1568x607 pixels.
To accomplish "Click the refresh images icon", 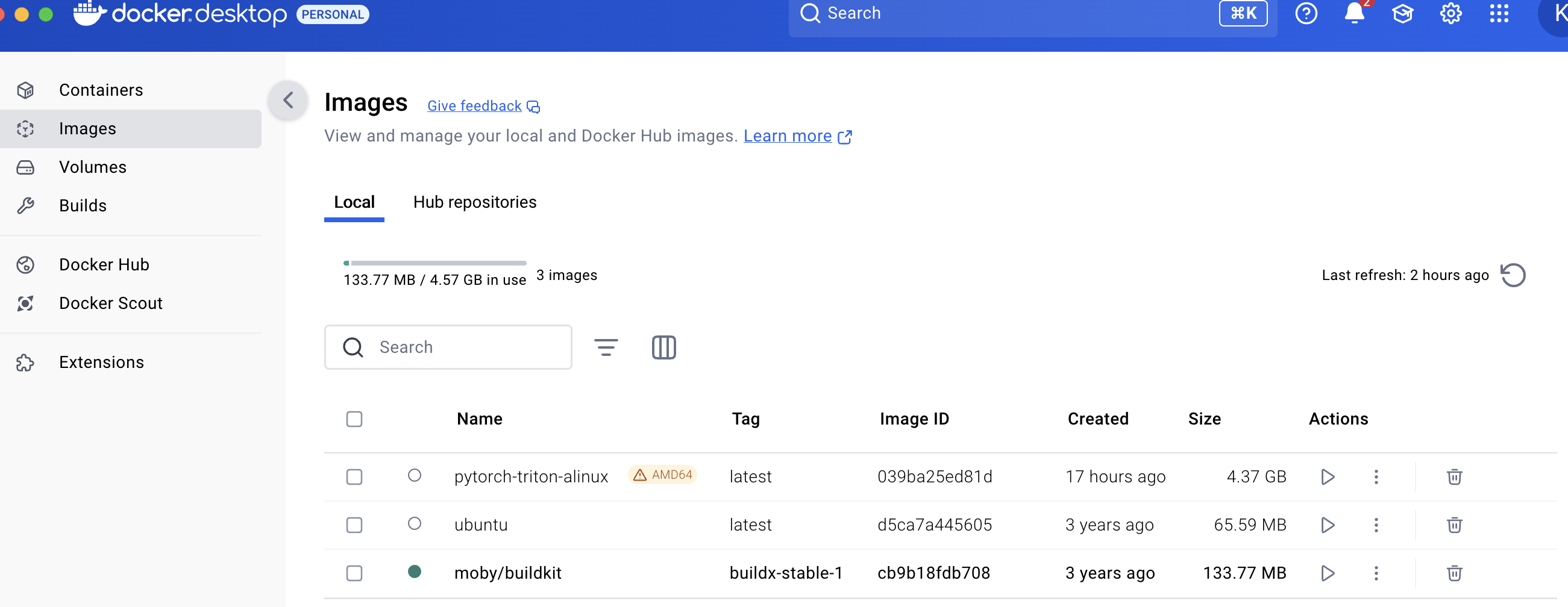I will point(1513,276).
